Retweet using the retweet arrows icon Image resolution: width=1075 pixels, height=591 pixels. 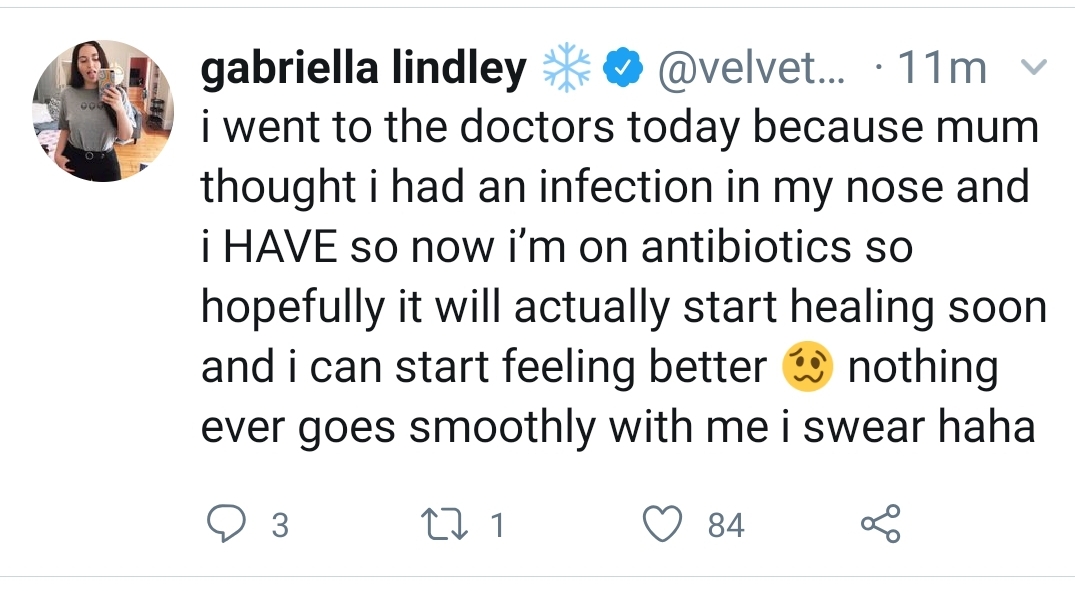tap(446, 524)
